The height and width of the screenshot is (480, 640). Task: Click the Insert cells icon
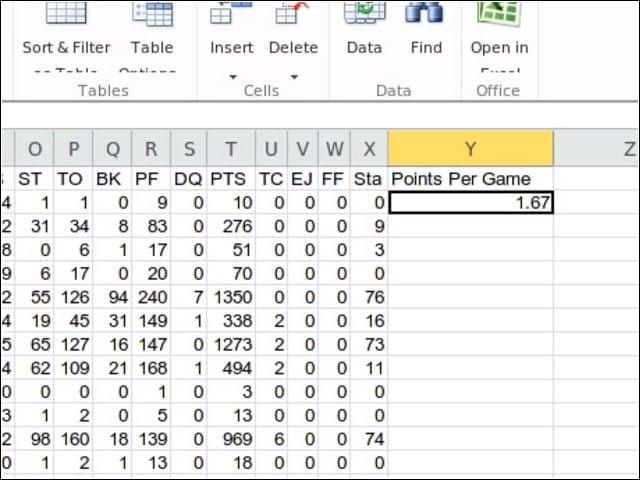(x=231, y=12)
